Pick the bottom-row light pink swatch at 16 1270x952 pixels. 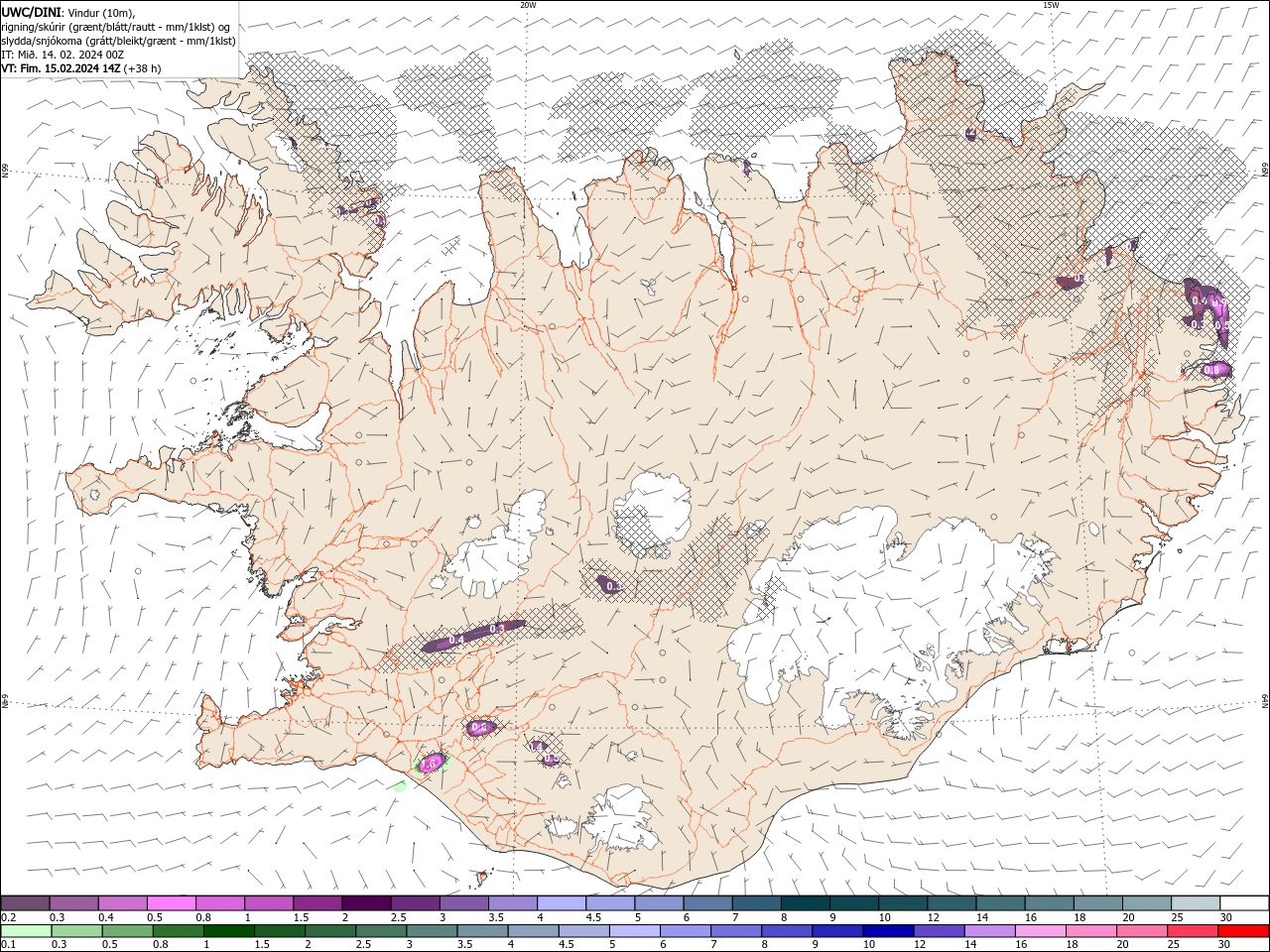tap(1040, 931)
